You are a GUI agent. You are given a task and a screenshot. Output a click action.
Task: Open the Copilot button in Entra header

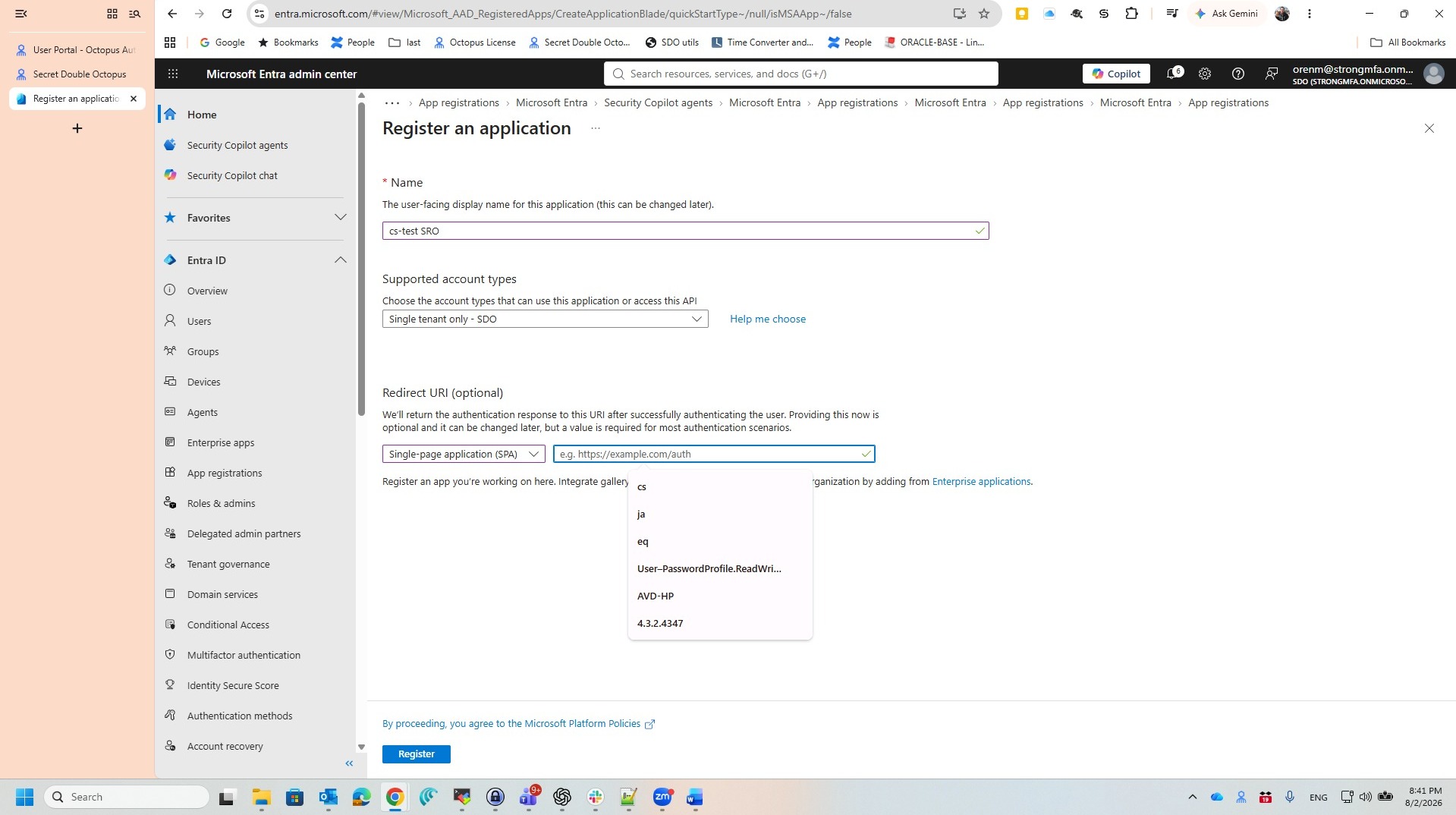tap(1116, 74)
